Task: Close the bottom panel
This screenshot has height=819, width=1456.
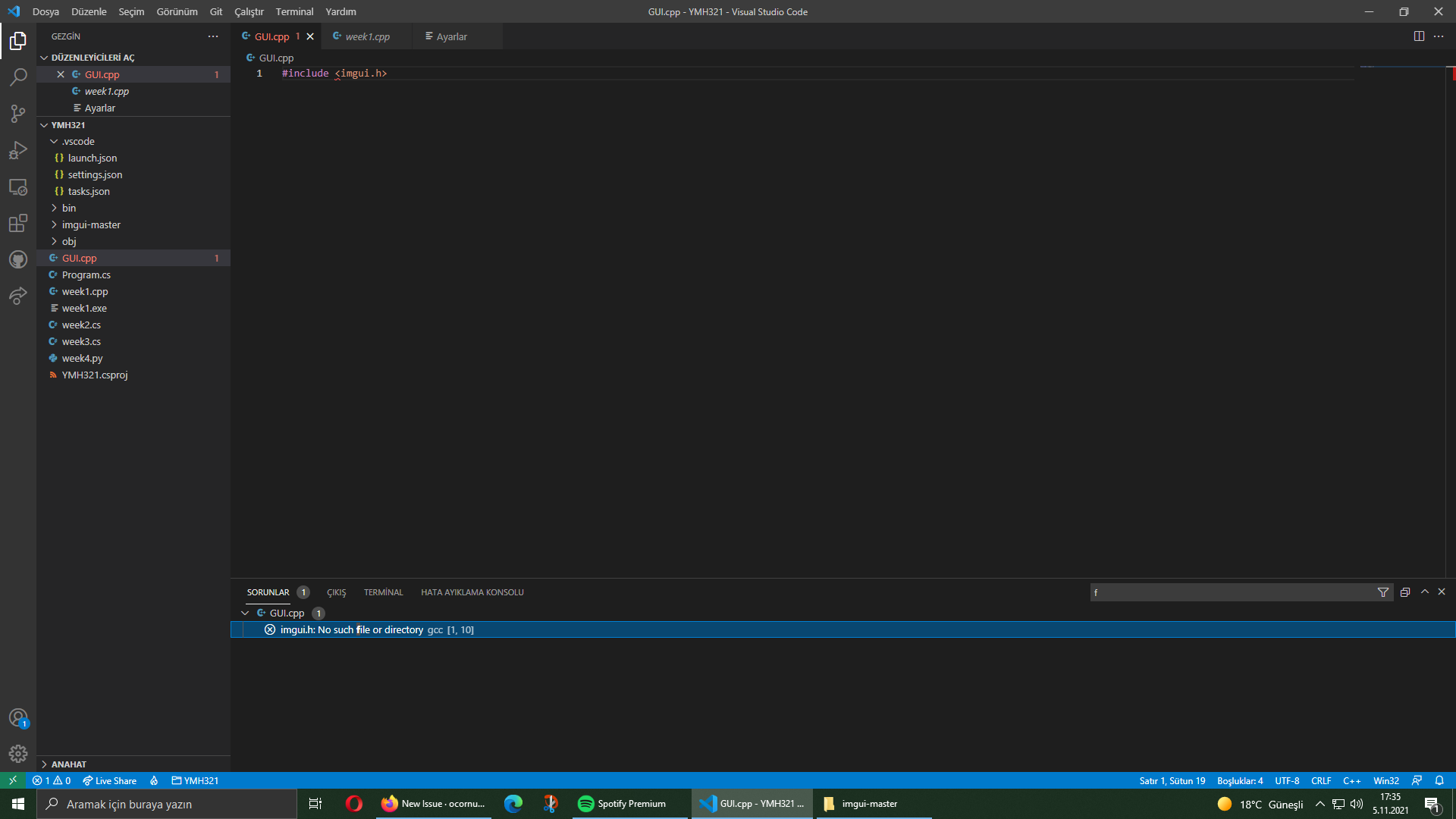Action: pyautogui.click(x=1442, y=591)
